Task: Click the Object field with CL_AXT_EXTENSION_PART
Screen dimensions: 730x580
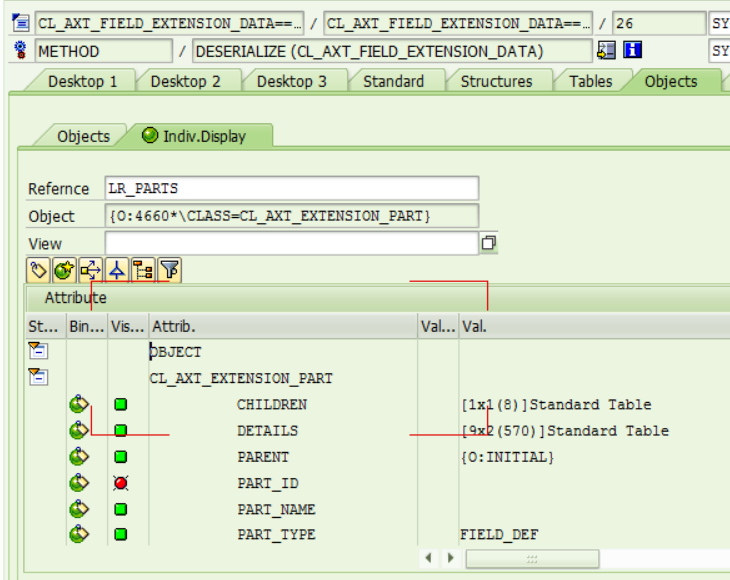Action: coord(291,216)
